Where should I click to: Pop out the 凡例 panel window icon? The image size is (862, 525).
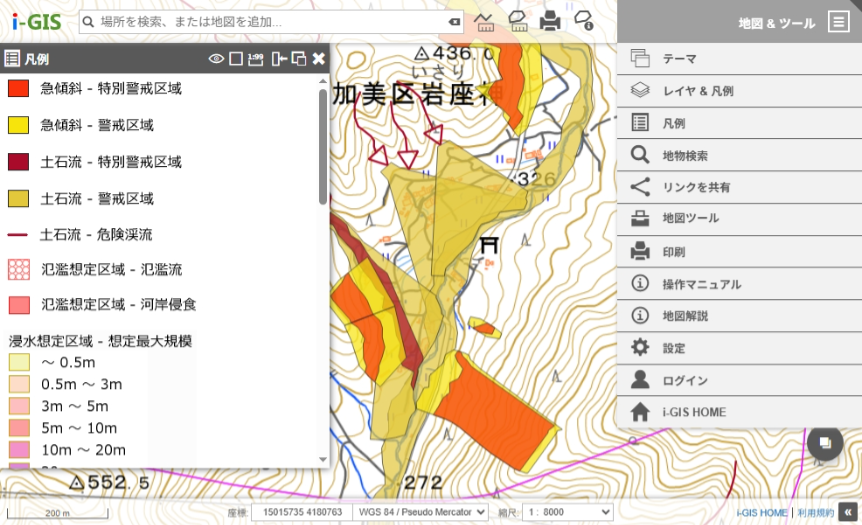coord(299,58)
